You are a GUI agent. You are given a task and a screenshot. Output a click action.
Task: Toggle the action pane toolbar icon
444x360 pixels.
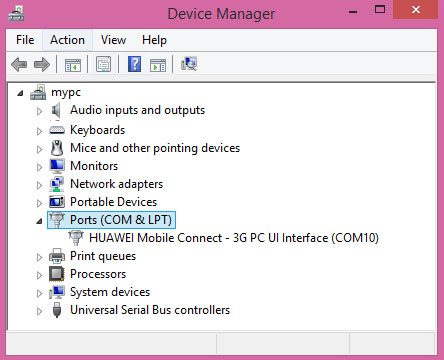pos(158,65)
